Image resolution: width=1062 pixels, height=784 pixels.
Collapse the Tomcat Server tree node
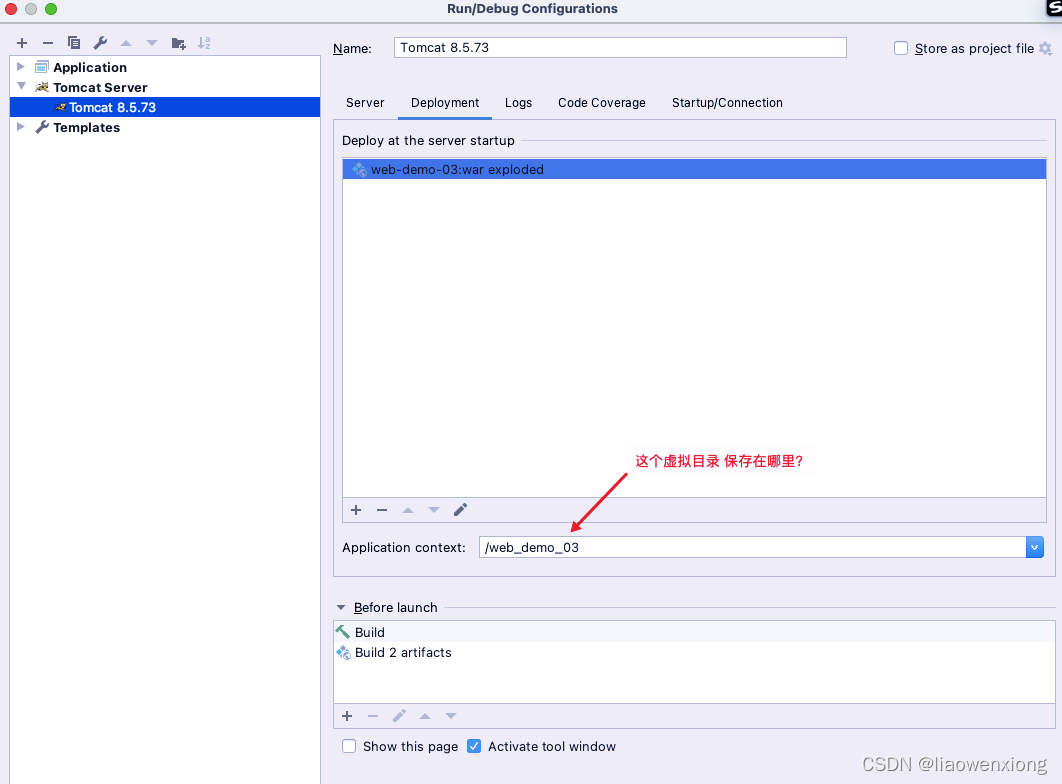(21, 86)
